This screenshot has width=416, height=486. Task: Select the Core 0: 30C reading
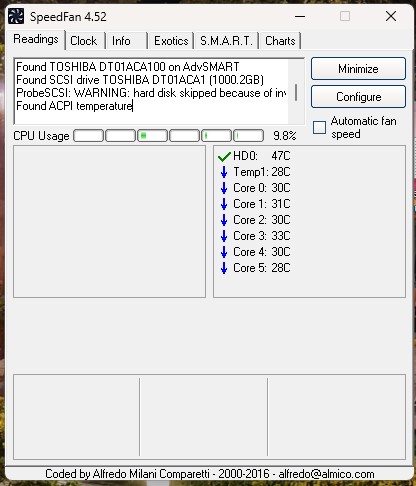tap(262, 188)
